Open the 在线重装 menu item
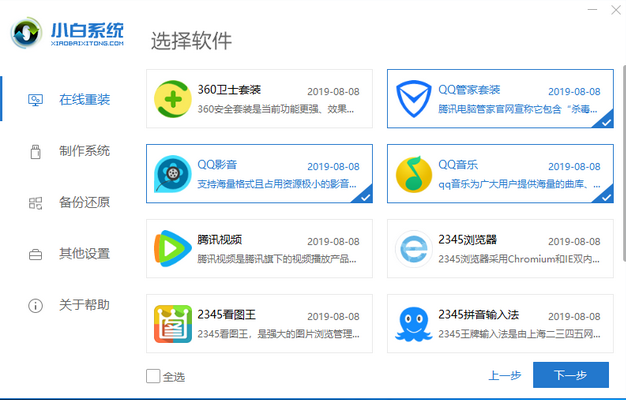The height and width of the screenshot is (400, 626). pyautogui.click(x=85, y=100)
